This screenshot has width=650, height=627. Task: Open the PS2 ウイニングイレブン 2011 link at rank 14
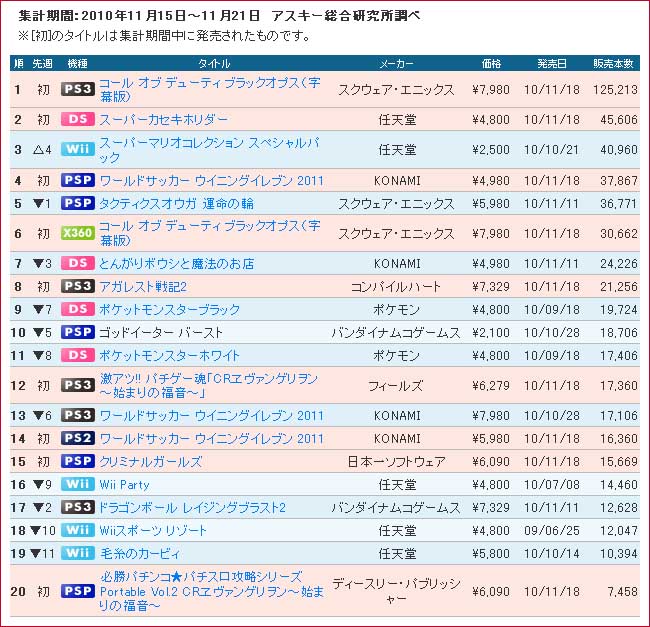point(211,438)
